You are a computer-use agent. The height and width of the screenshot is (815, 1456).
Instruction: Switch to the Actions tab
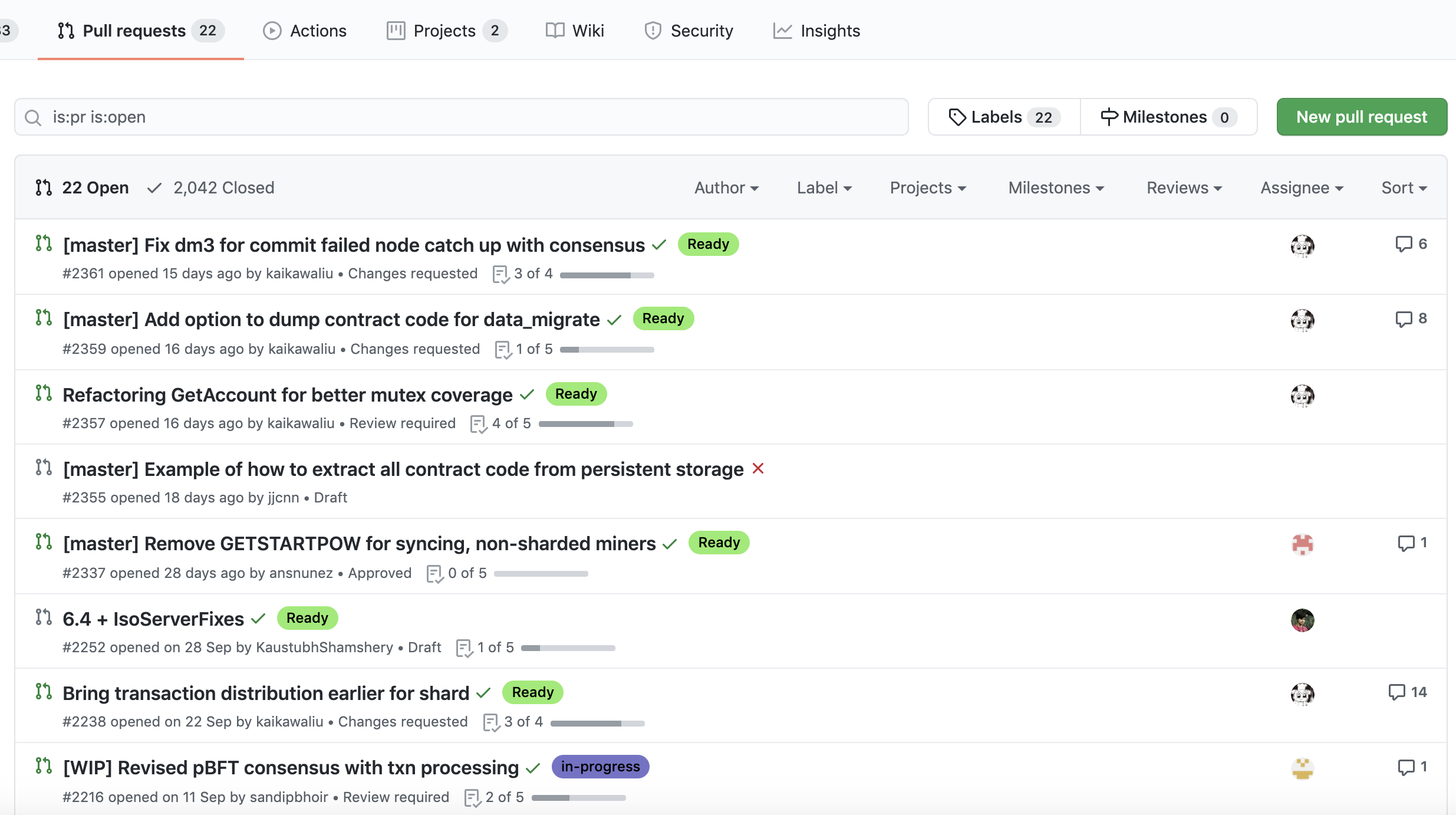point(305,31)
